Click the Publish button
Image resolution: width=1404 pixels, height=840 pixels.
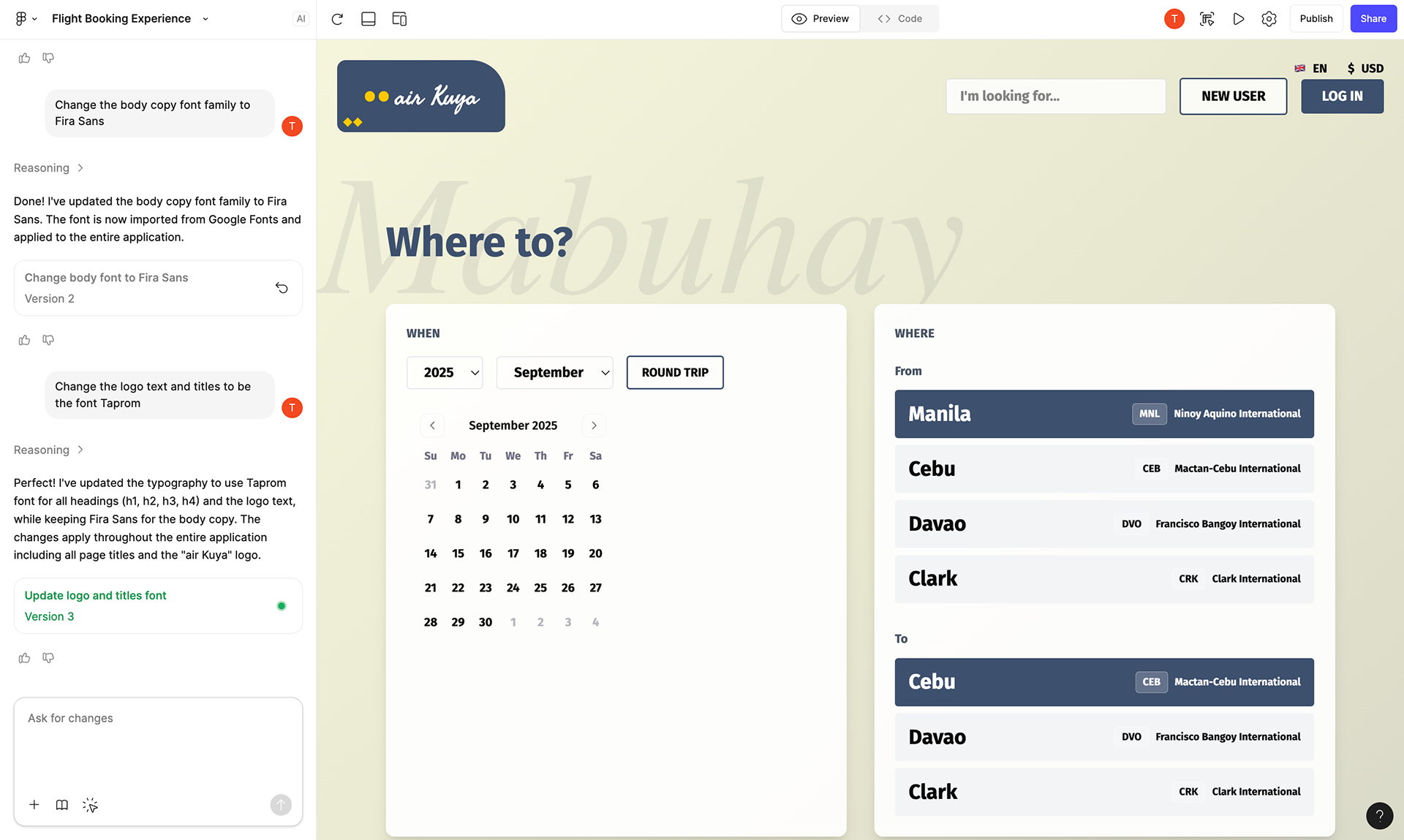1316,19
